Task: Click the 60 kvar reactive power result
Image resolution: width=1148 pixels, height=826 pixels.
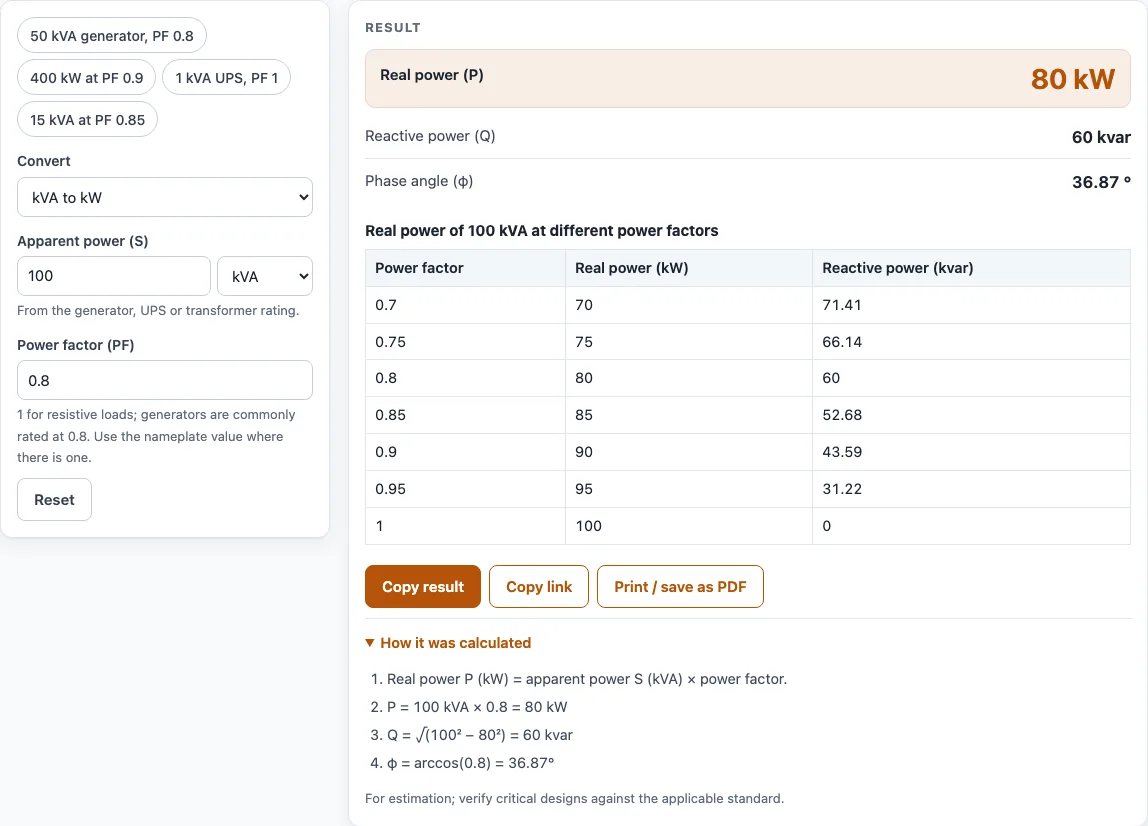Action: click(x=1101, y=137)
